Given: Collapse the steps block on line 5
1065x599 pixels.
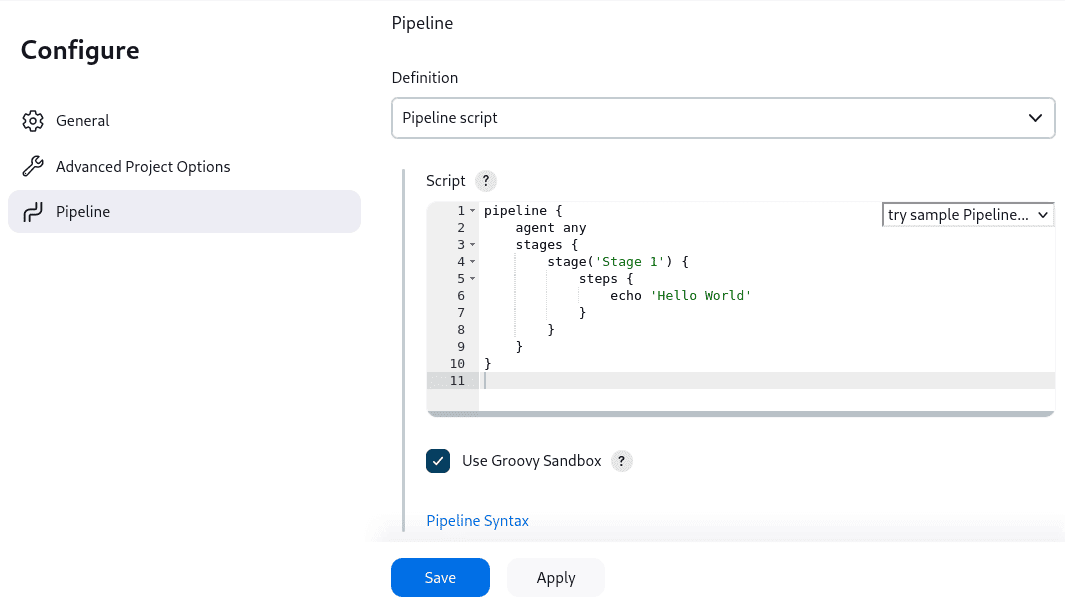Looking at the screenshot, I should coord(472,278).
